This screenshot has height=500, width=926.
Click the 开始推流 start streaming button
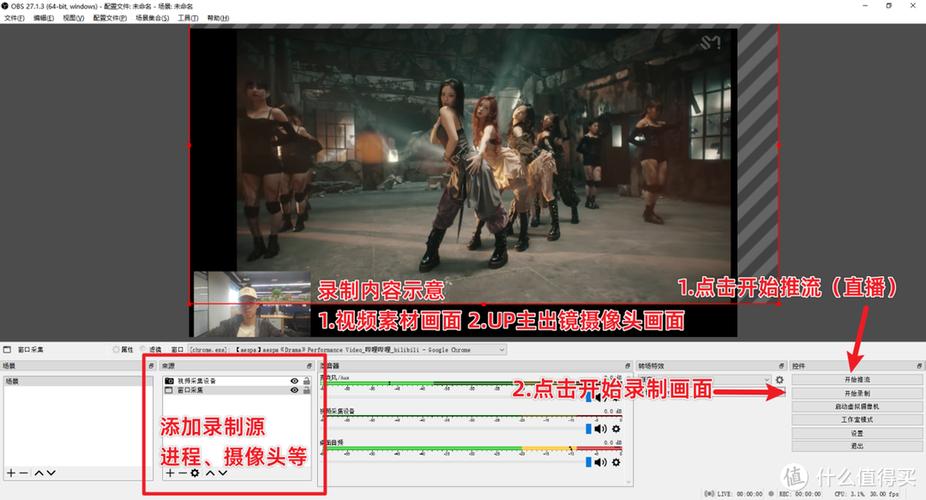(856, 380)
